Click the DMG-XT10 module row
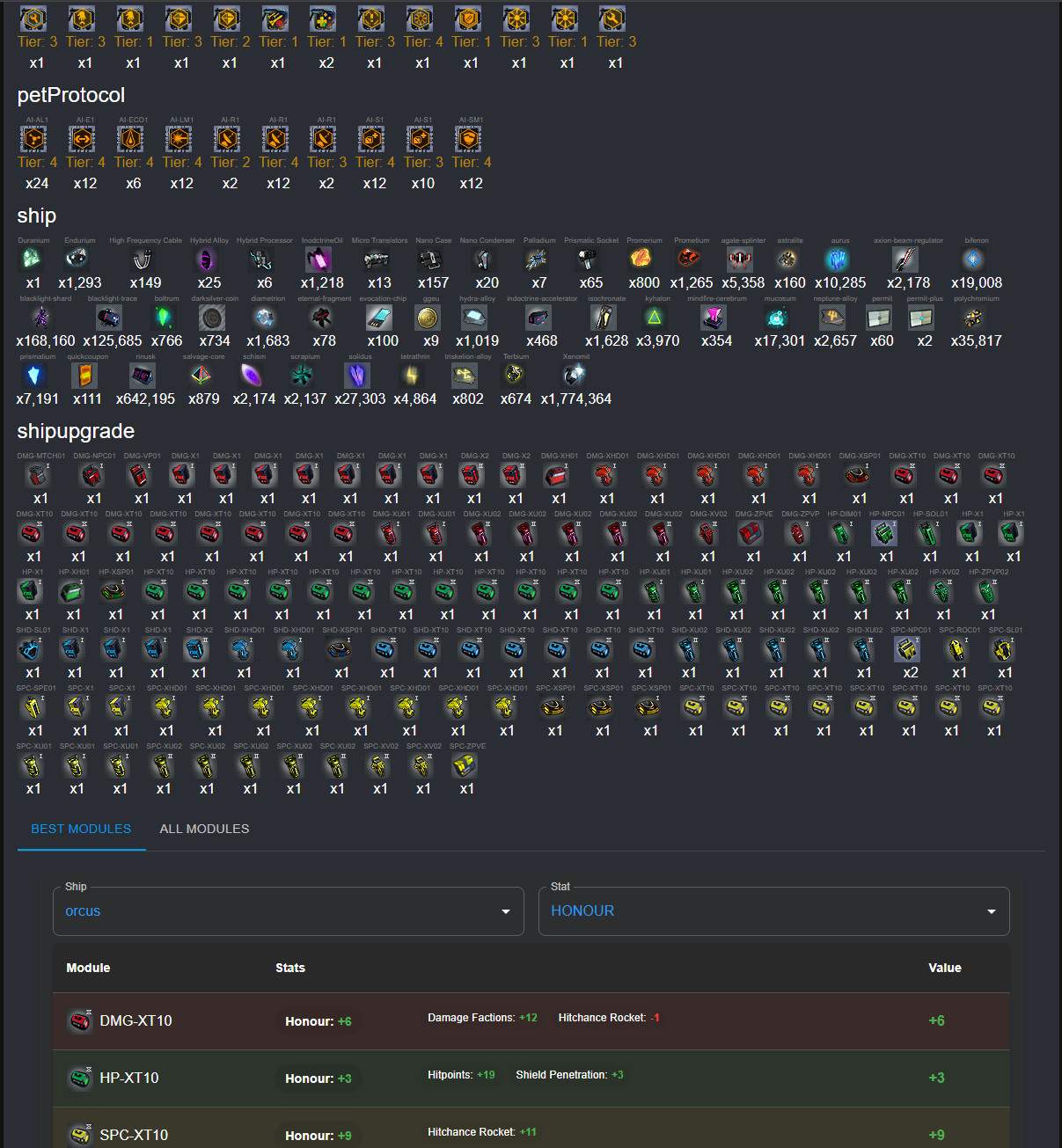 (531, 1020)
